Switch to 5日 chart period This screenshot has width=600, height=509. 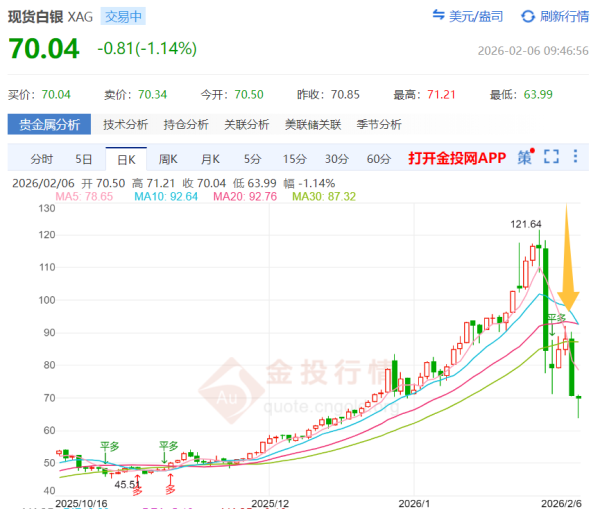(83, 159)
